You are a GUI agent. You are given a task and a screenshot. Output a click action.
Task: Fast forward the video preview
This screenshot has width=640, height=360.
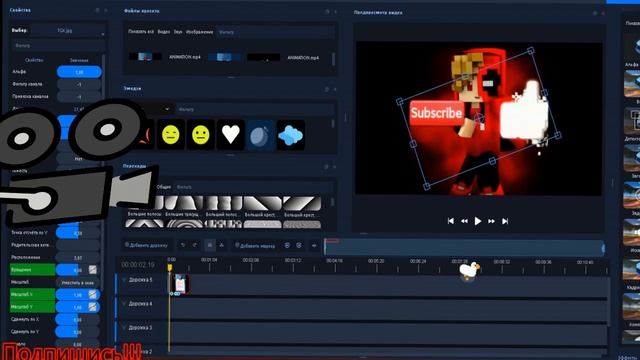click(x=491, y=221)
